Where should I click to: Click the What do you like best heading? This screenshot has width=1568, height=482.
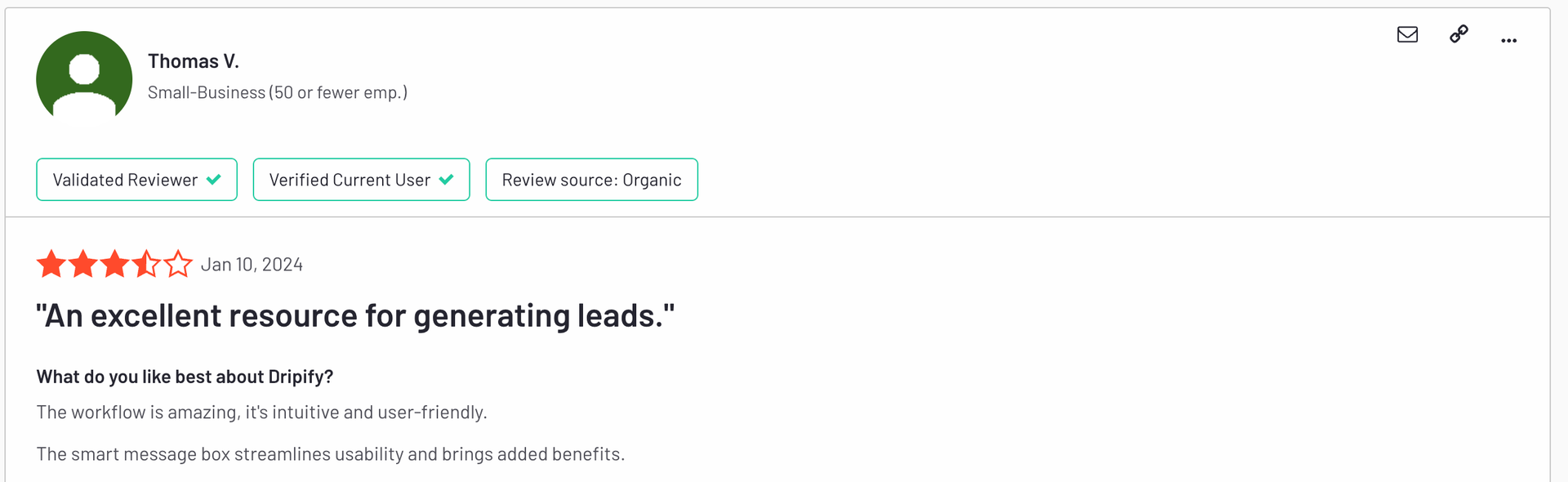[x=185, y=377]
